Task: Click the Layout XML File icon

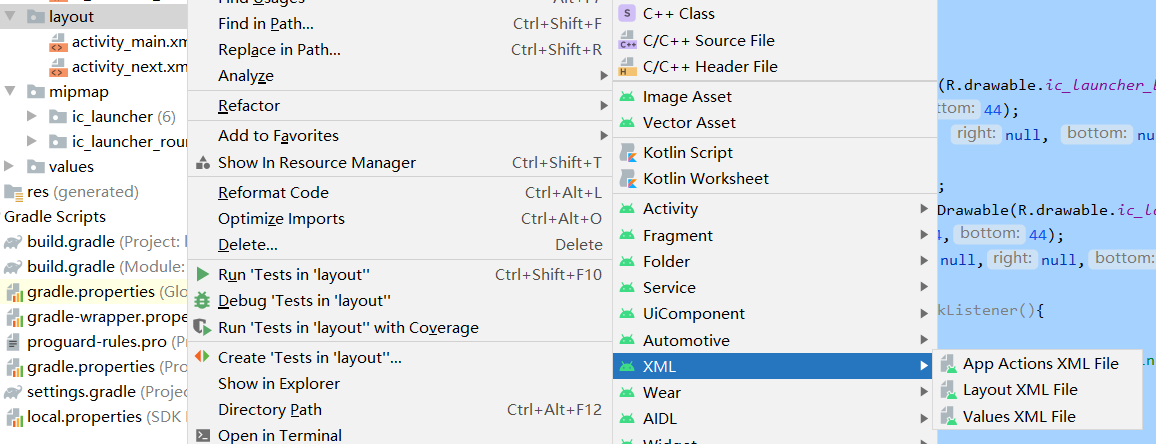Action: [947, 390]
